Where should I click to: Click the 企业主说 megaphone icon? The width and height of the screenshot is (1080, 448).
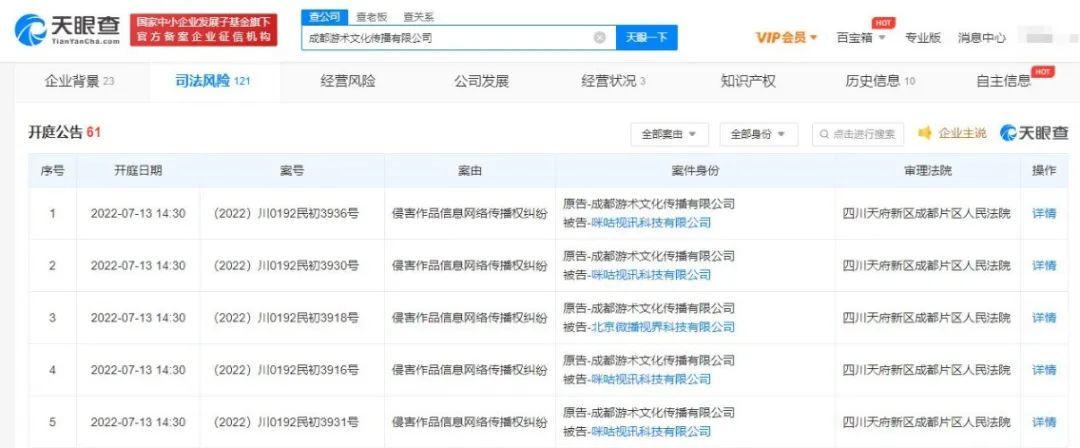pyautogui.click(x=925, y=133)
